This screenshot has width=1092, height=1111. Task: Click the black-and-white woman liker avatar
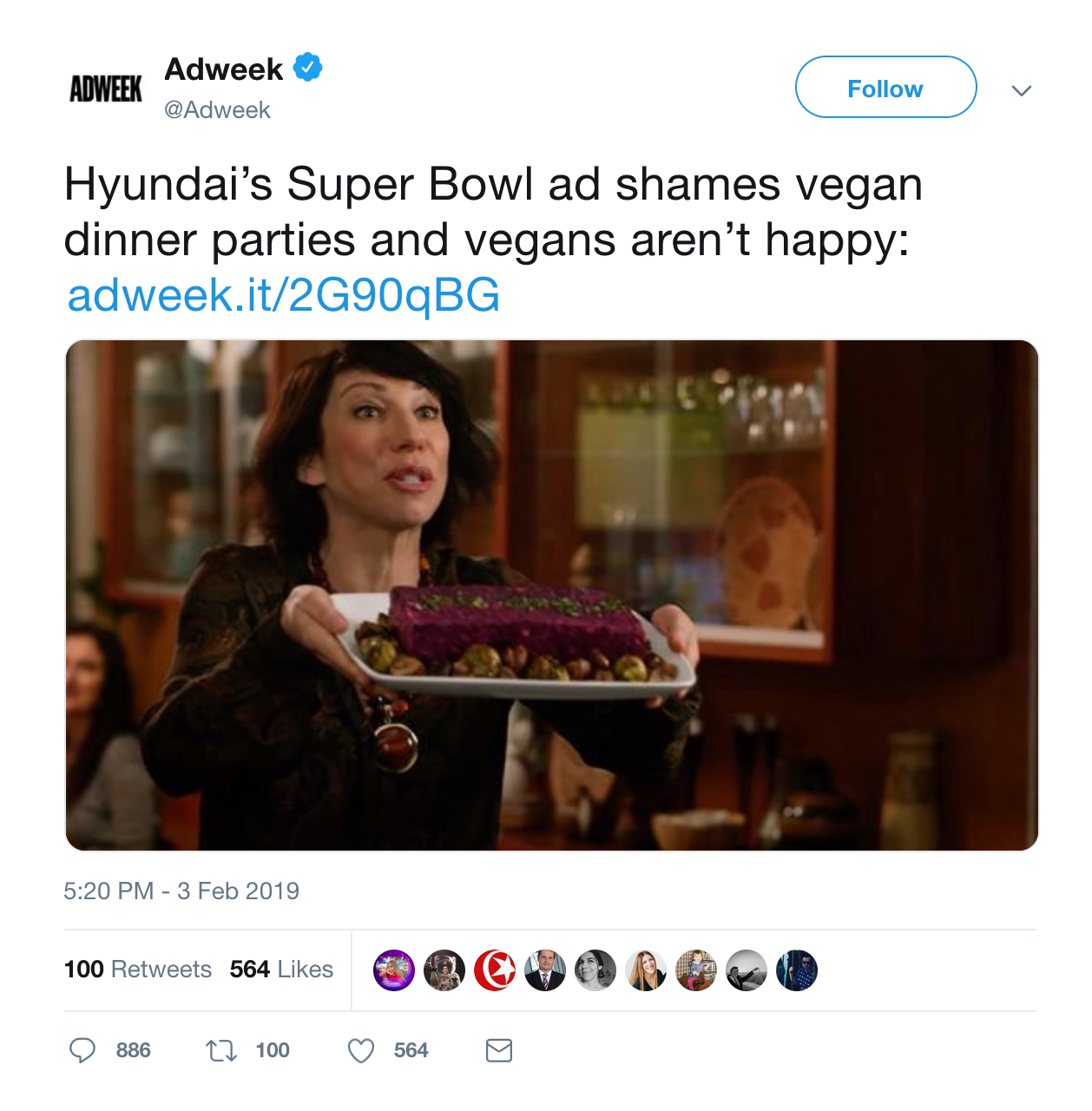click(595, 970)
